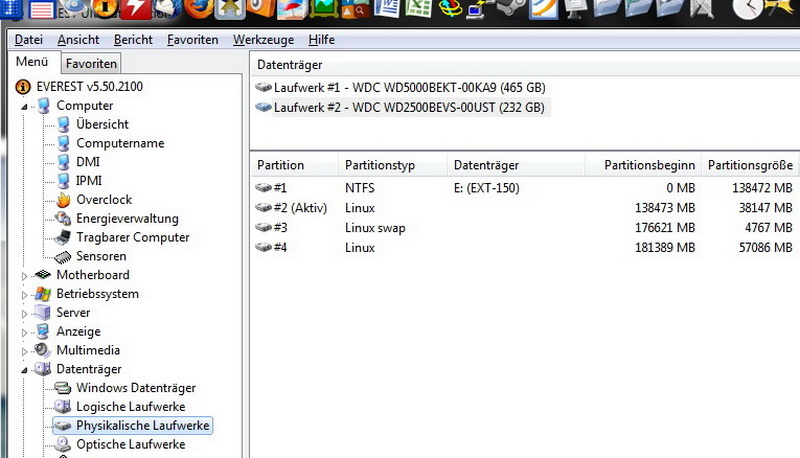The image size is (800, 458).
Task: Open the Excel icon in top dock
Action: click(x=418, y=11)
